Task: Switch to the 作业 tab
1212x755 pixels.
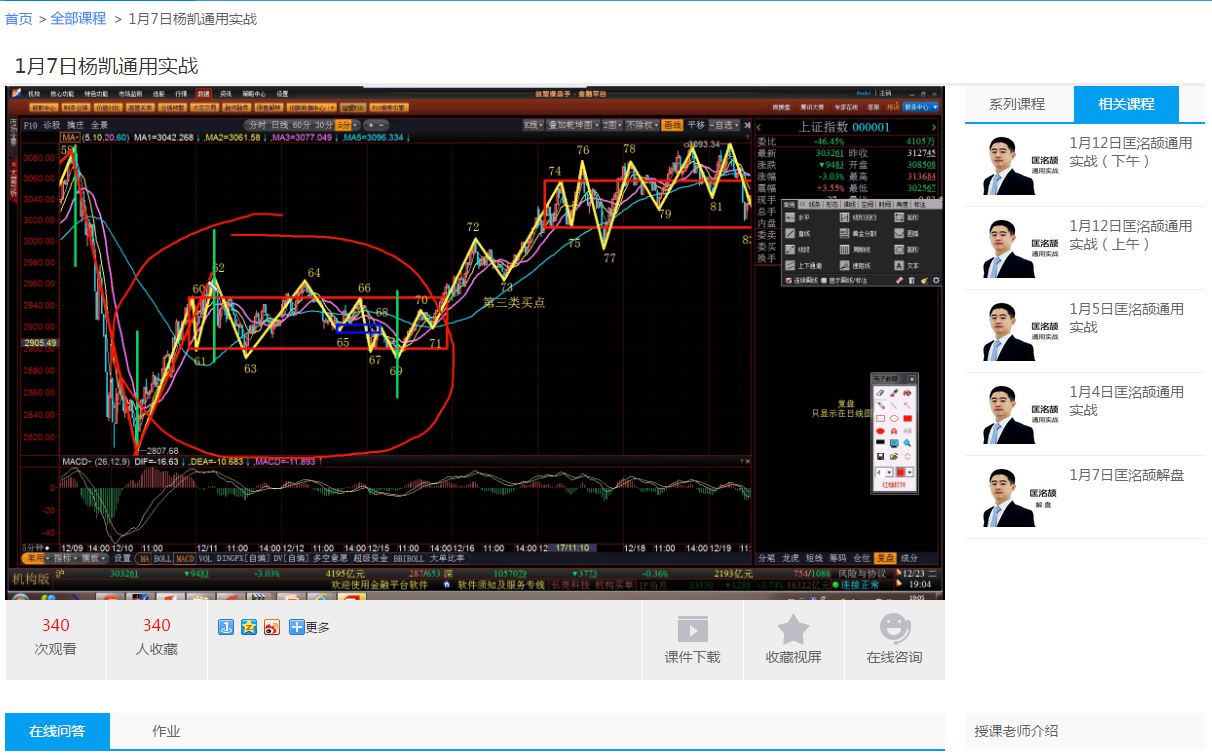Action: (x=166, y=731)
